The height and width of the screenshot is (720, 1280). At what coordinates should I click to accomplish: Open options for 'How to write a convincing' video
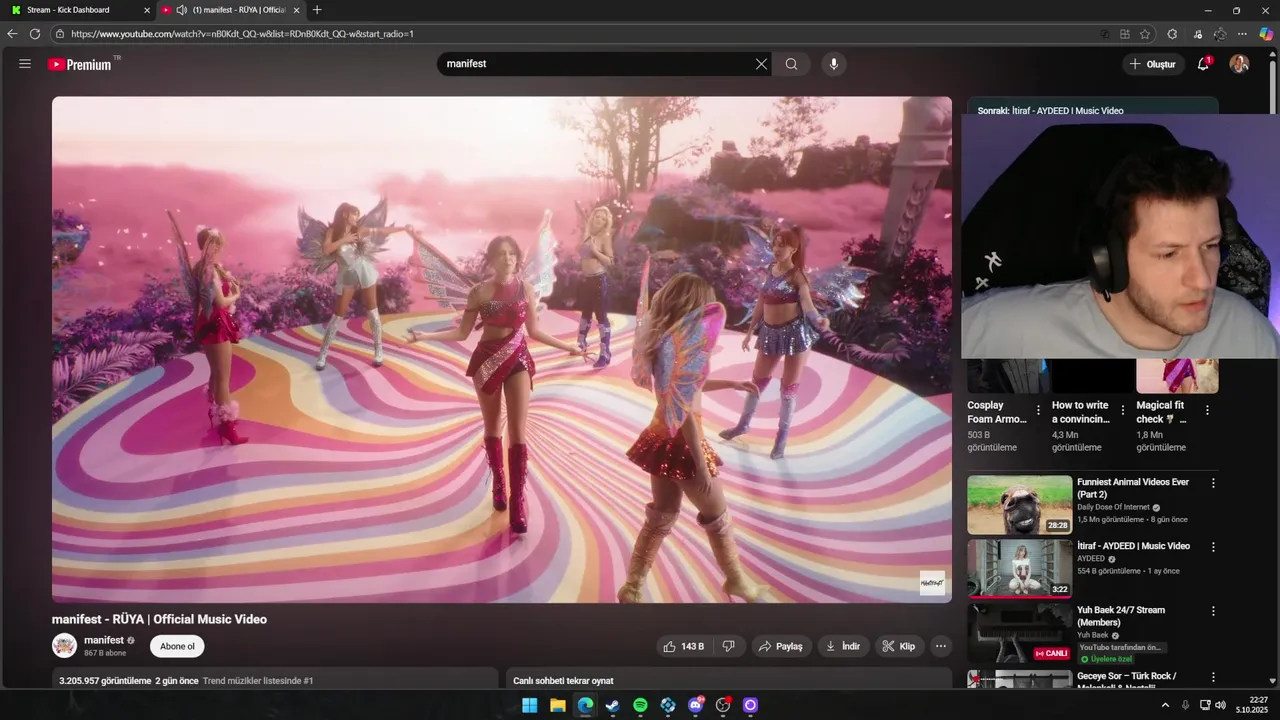pos(1123,410)
